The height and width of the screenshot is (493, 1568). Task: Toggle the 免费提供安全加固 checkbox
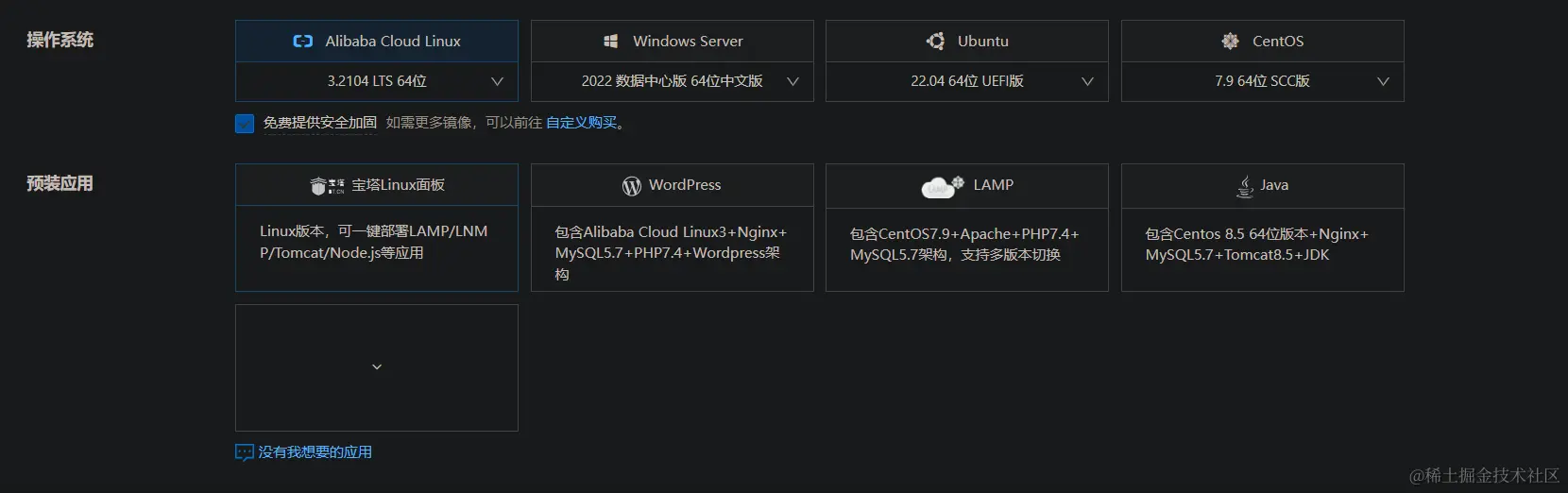[x=245, y=124]
